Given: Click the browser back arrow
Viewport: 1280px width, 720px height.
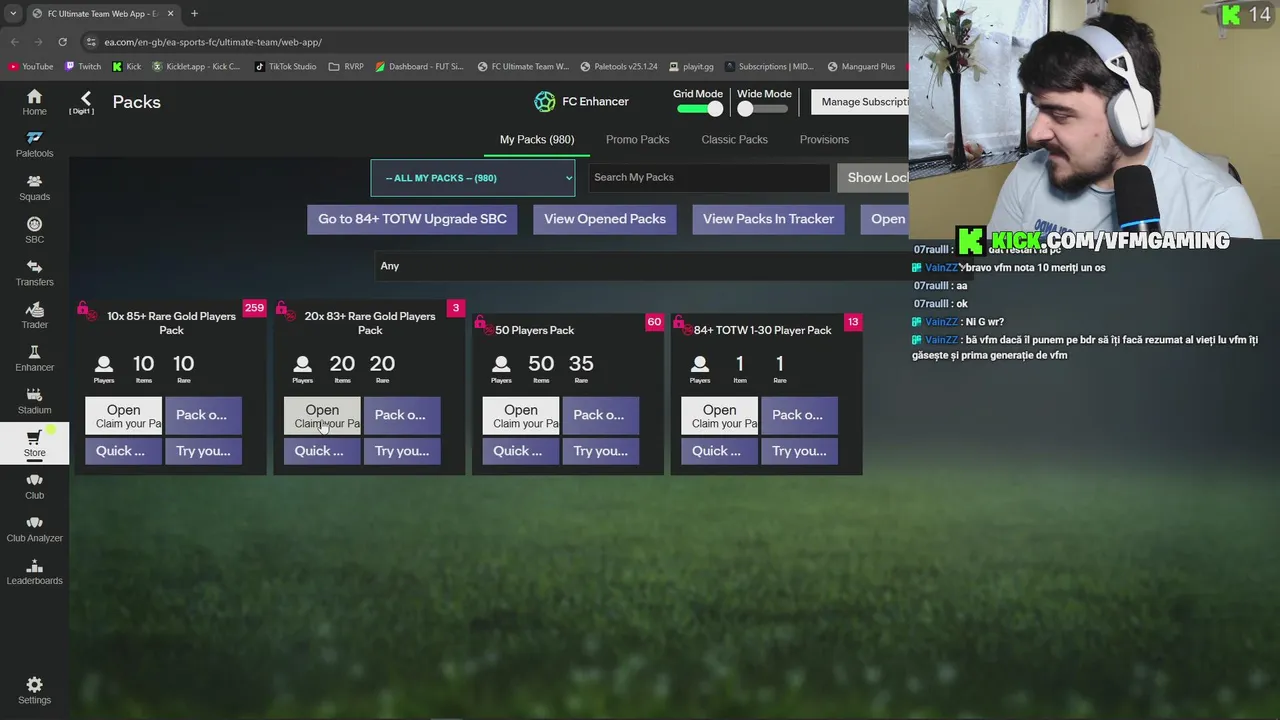Looking at the screenshot, I should pyautogui.click(x=14, y=42).
